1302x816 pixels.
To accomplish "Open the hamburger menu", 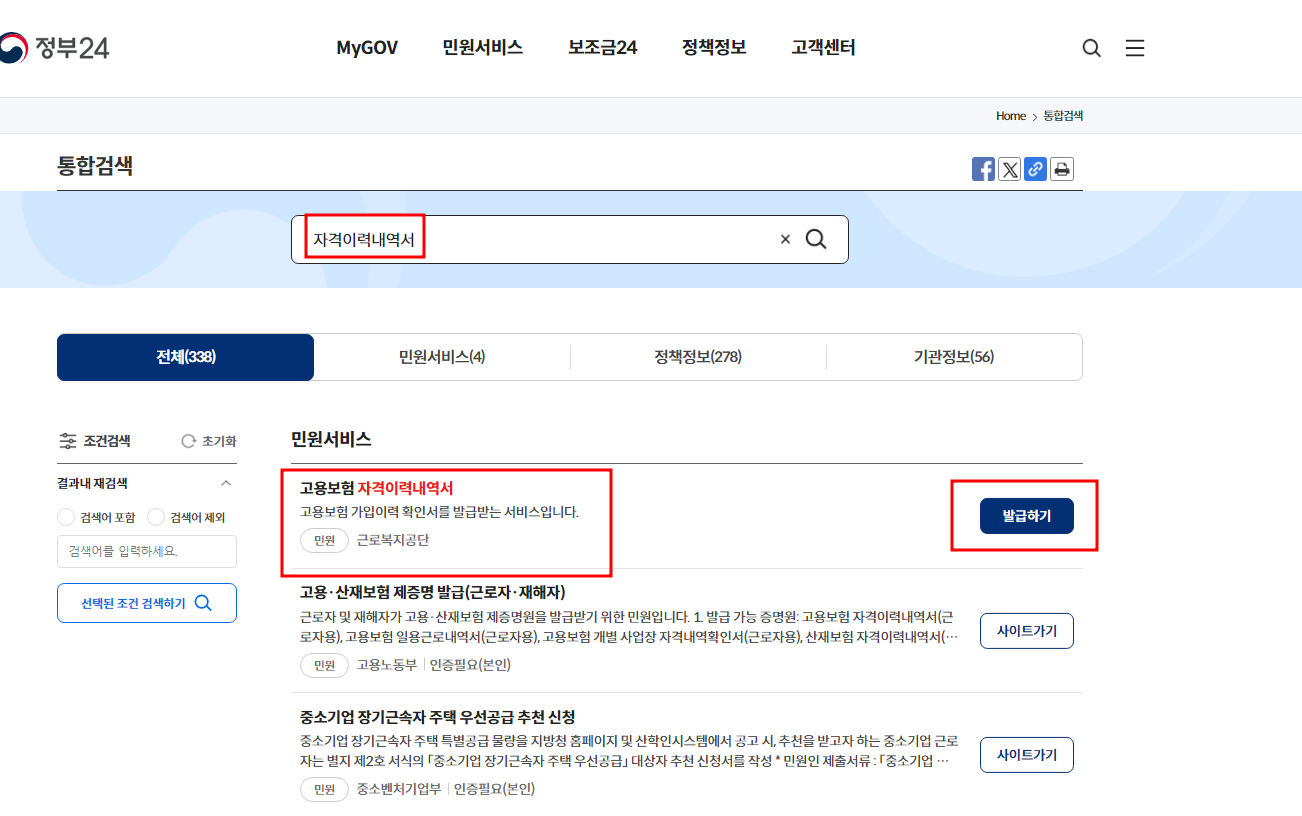I will pyautogui.click(x=1135, y=47).
